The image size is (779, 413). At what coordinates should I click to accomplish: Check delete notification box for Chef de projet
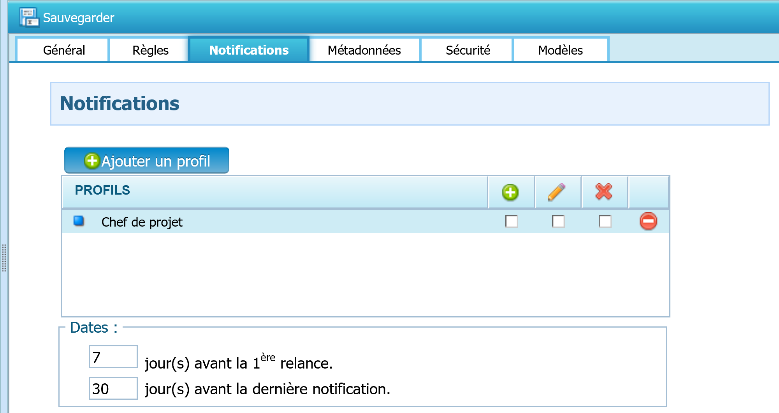point(605,222)
